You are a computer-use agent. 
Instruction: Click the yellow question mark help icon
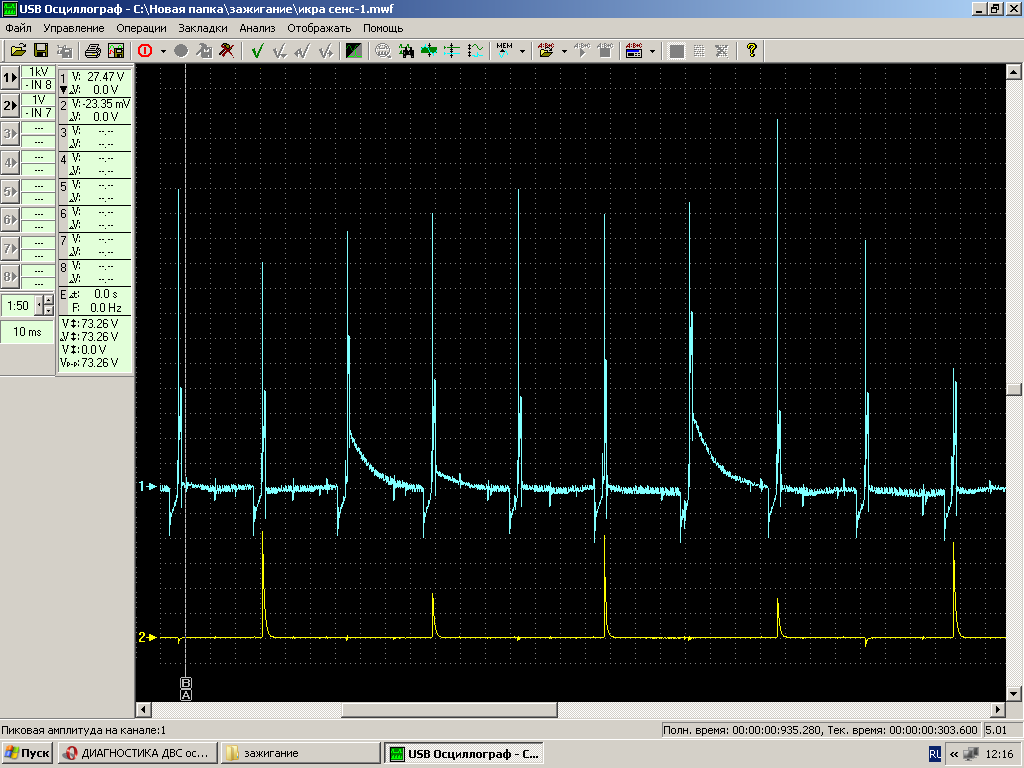tap(752, 51)
